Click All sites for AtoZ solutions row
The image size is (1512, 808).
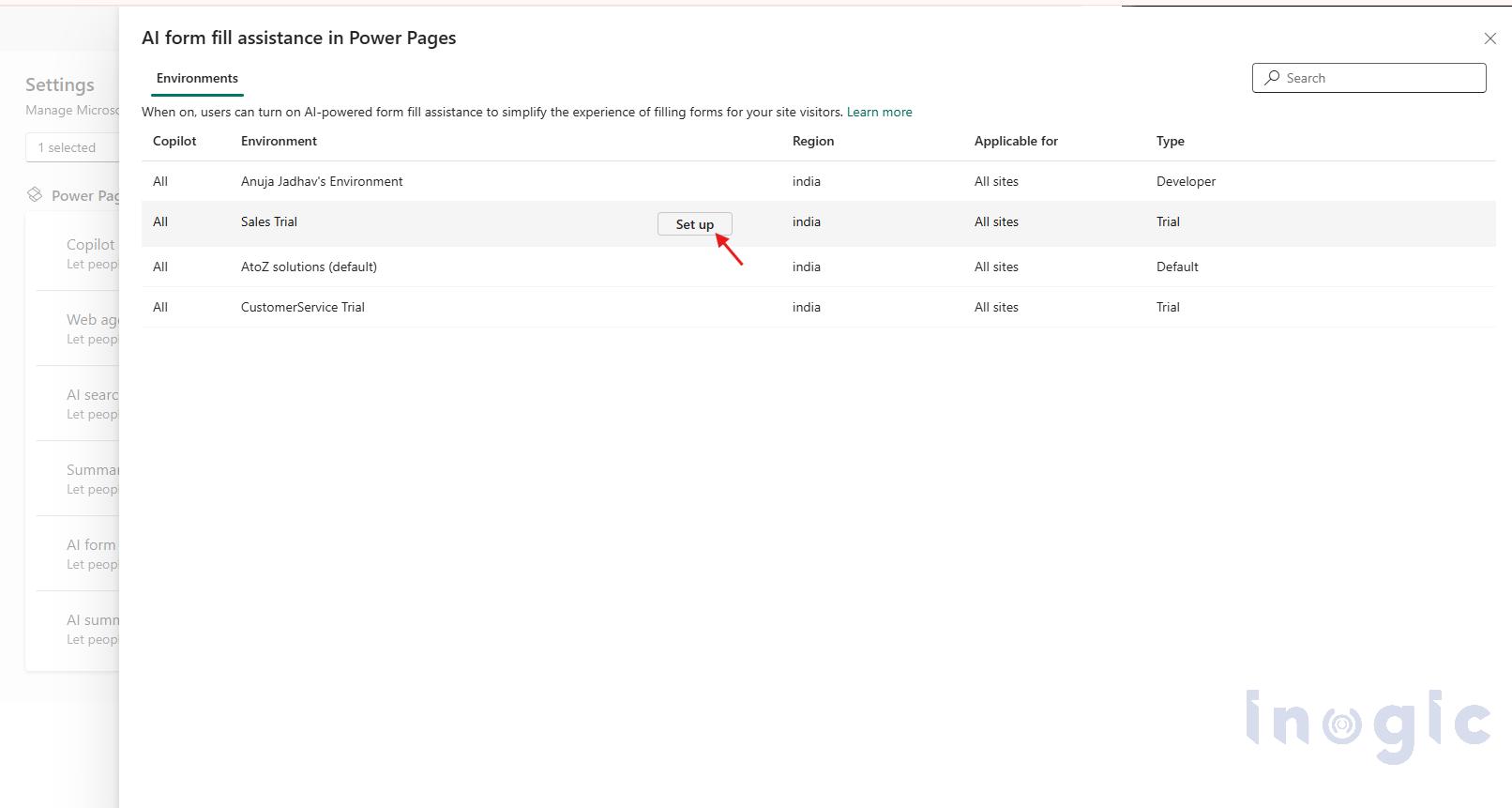coord(996,267)
